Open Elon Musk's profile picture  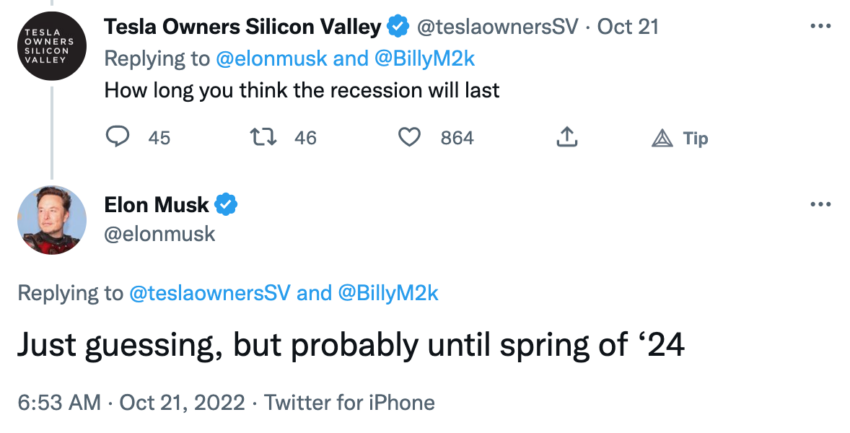pyautogui.click(x=49, y=219)
